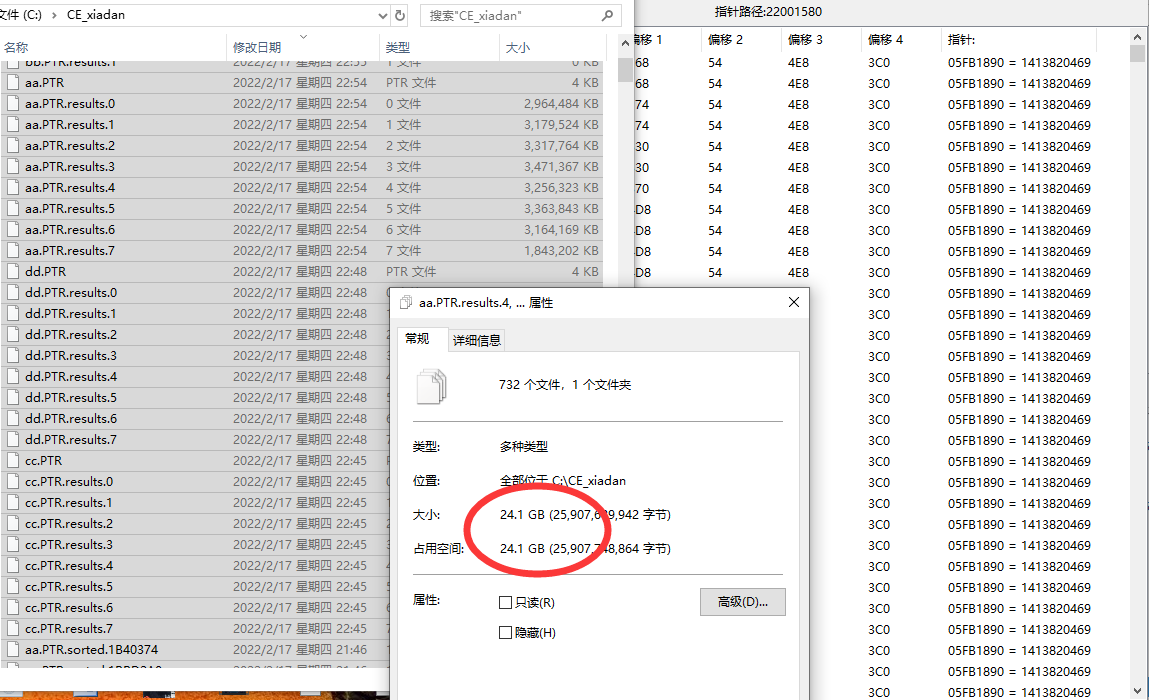Click the refresh icon beside the address bar
Image resolution: width=1149 pixels, height=700 pixels.
[400, 16]
